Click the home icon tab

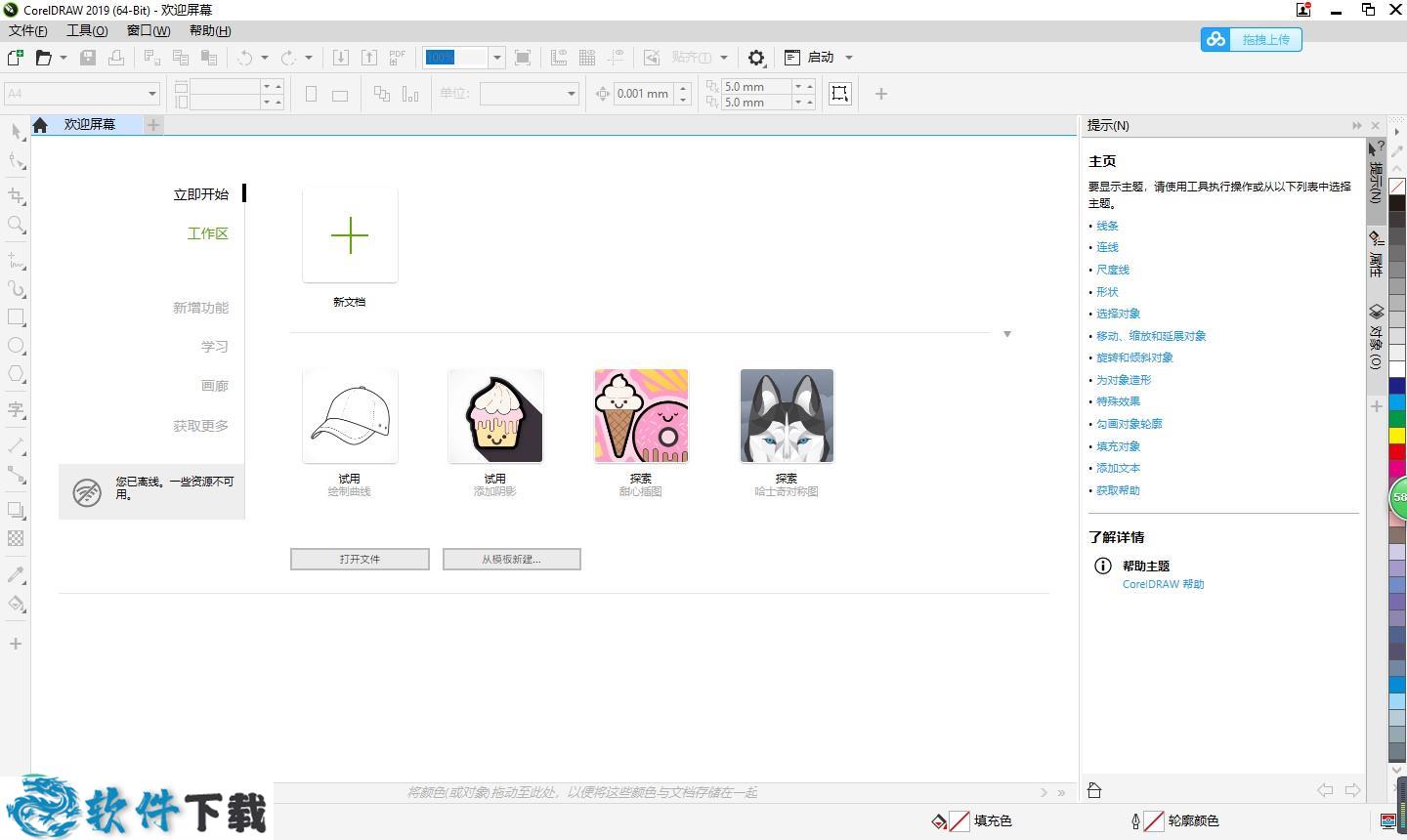40,125
